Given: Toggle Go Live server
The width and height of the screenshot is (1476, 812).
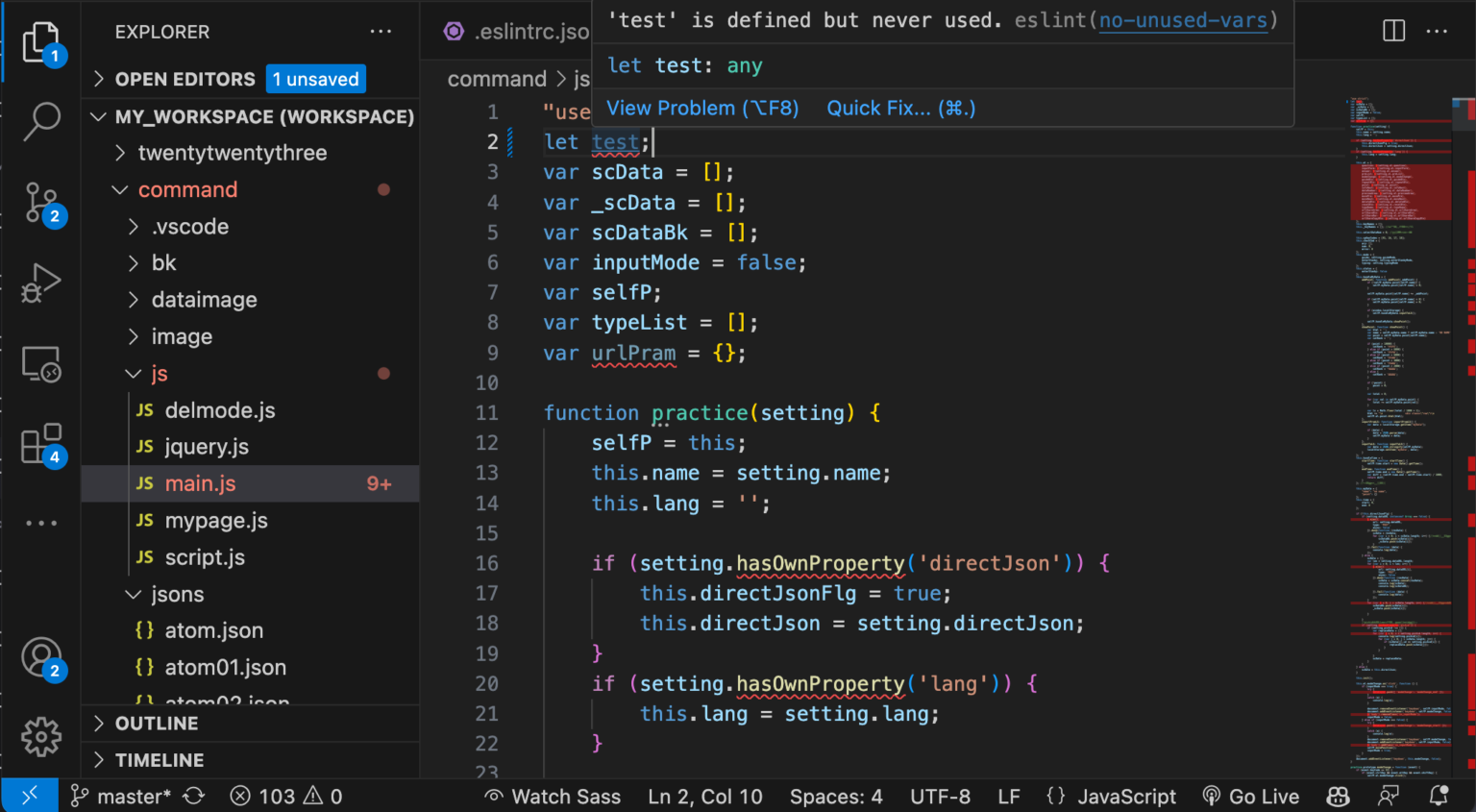Looking at the screenshot, I should pyautogui.click(x=1251, y=796).
